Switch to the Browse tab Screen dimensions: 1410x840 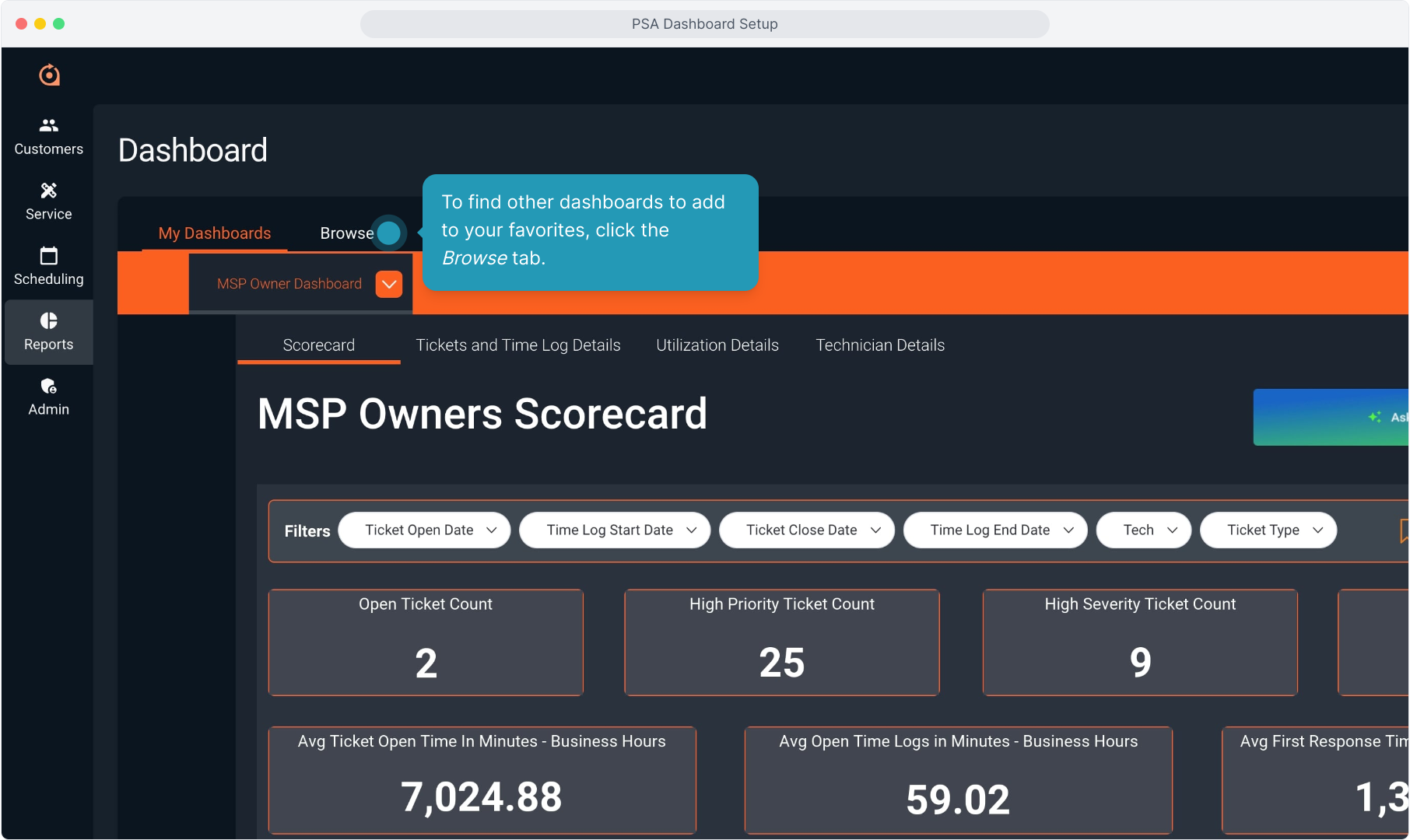point(346,233)
